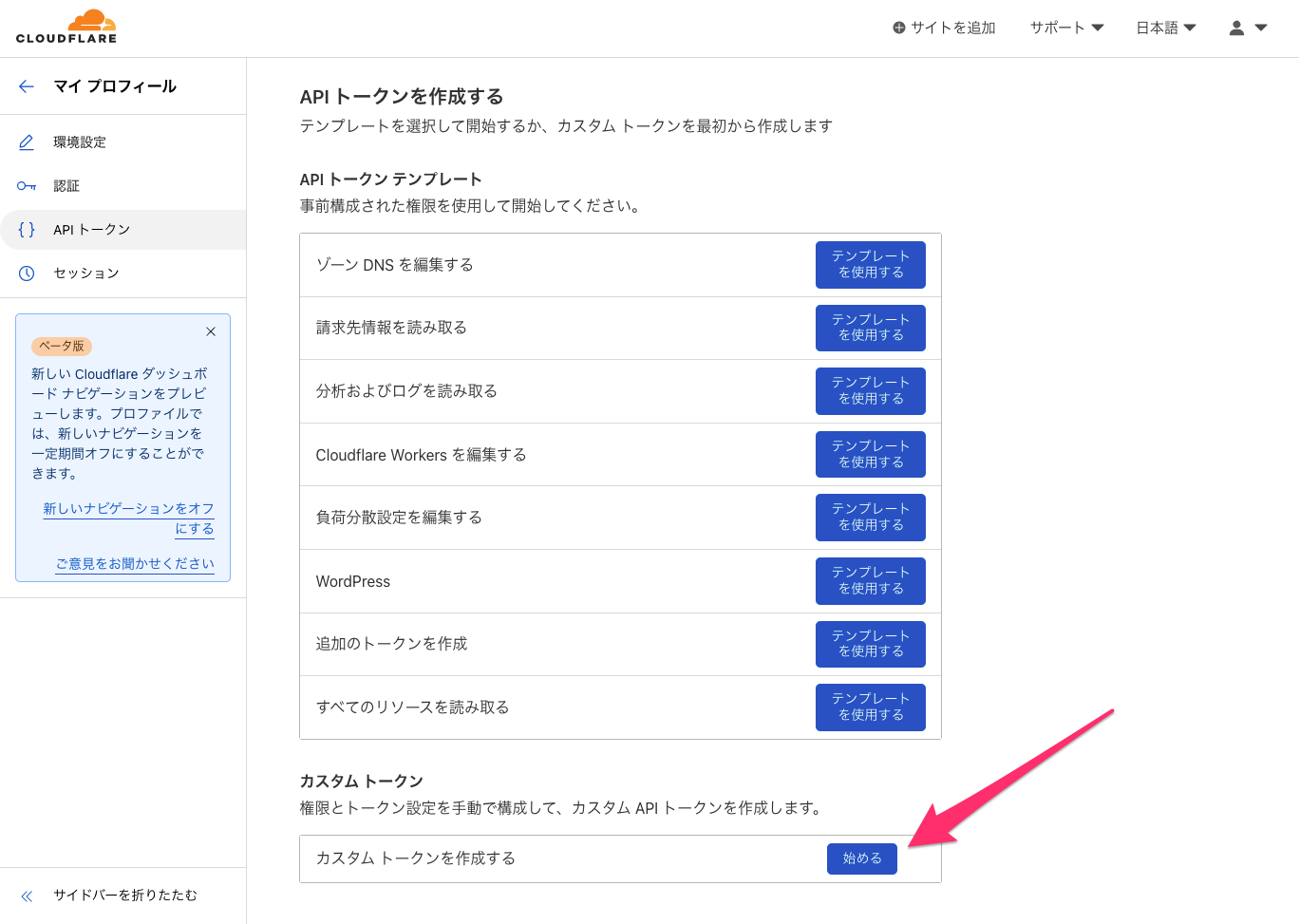Click the user profile icon in the header
Screen dimensions: 1299x924
coord(1235,28)
